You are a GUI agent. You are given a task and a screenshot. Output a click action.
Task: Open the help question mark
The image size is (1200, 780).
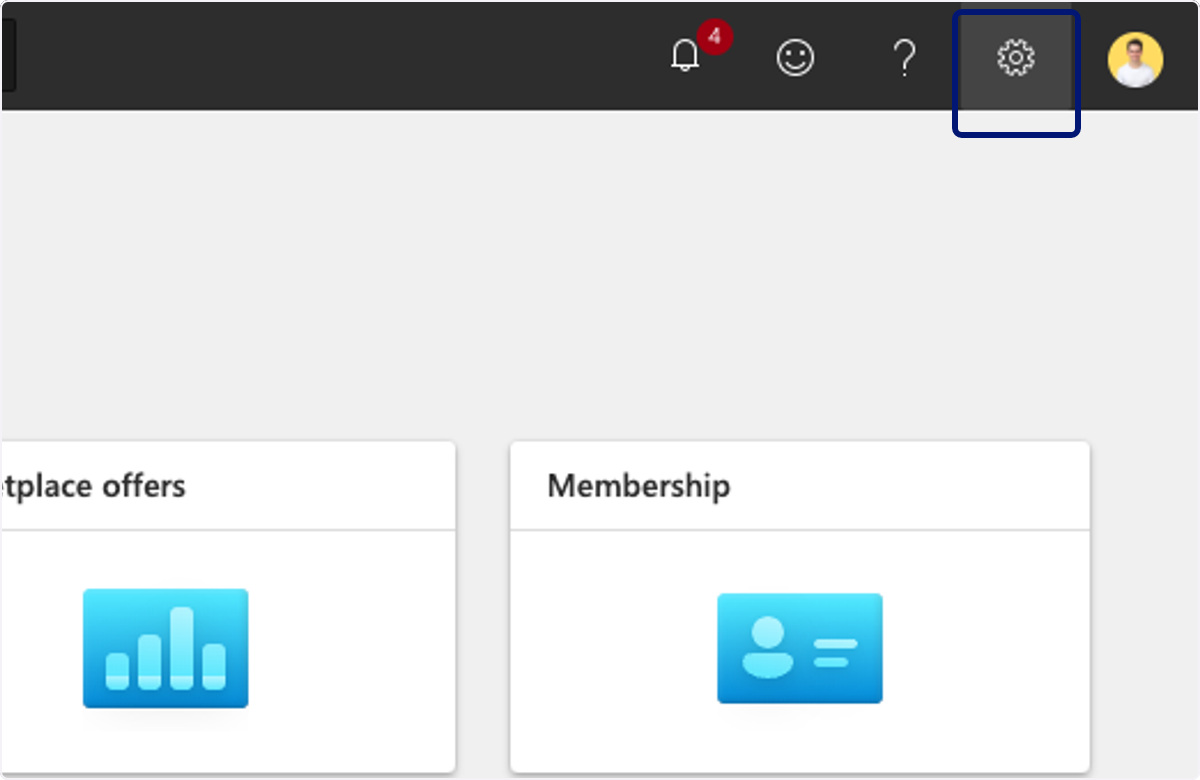904,58
